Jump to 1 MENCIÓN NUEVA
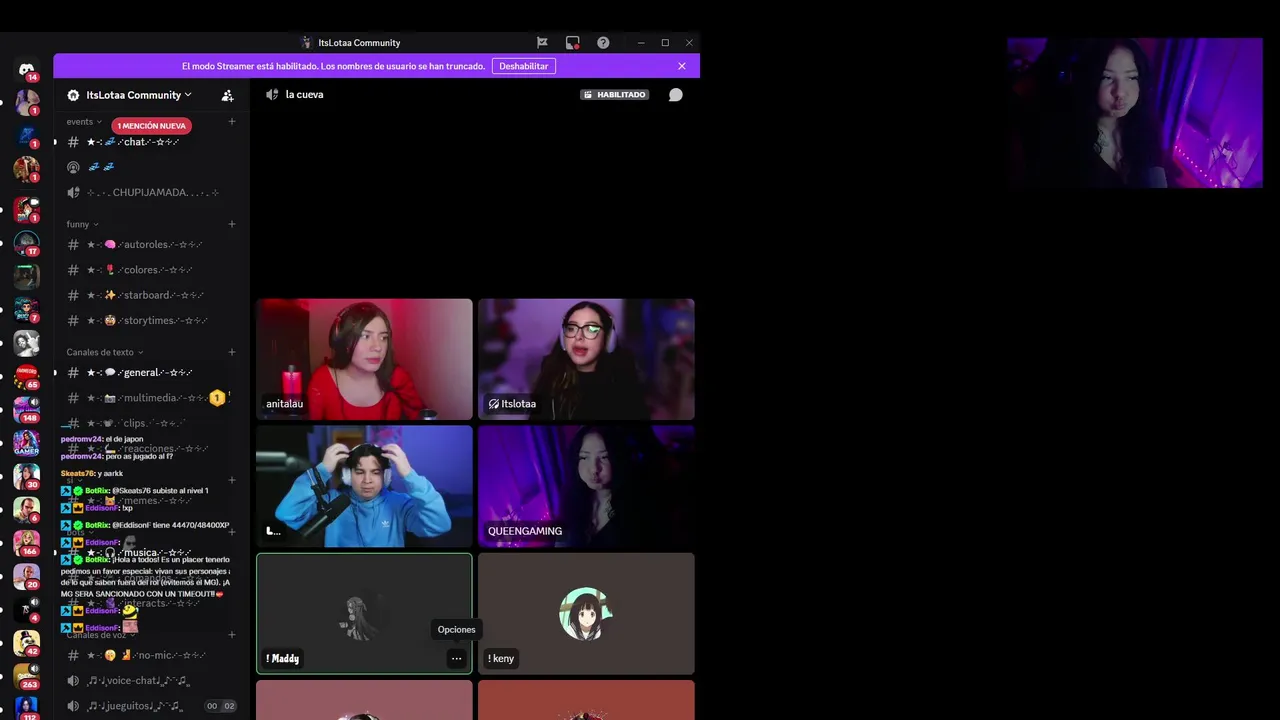Screen dimensions: 1280x720 coord(151,126)
